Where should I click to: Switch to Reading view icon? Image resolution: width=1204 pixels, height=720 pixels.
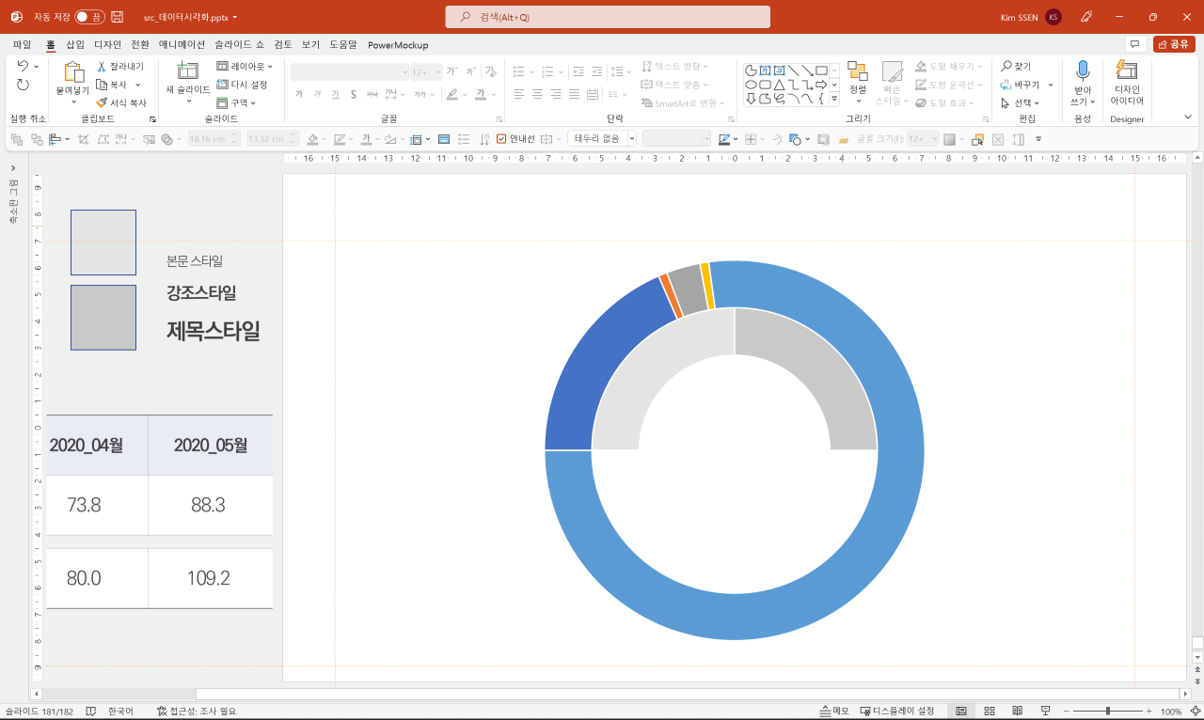click(1017, 711)
